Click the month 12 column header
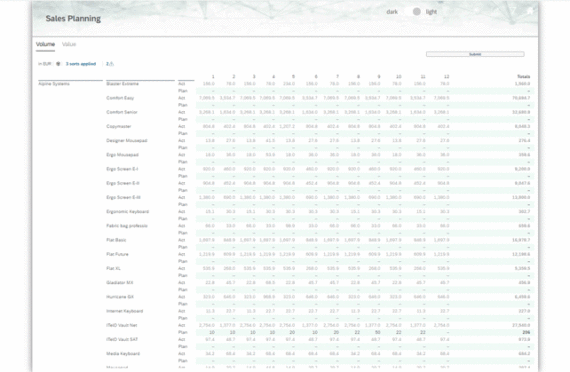The height and width of the screenshot is (372, 570). click(446, 77)
